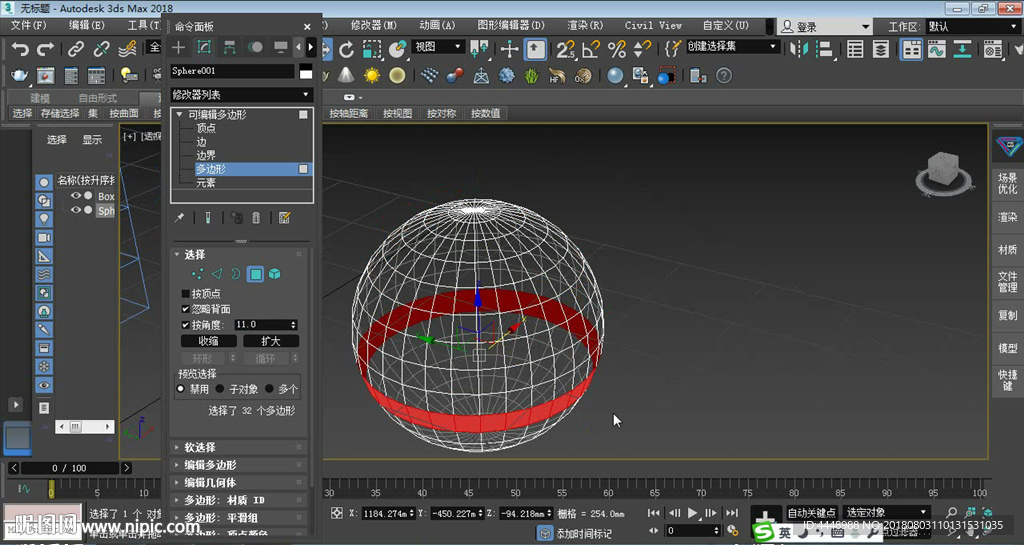Image resolution: width=1024 pixels, height=545 pixels.
Task: Open the Modify tab in command panel
Action: pos(204,47)
